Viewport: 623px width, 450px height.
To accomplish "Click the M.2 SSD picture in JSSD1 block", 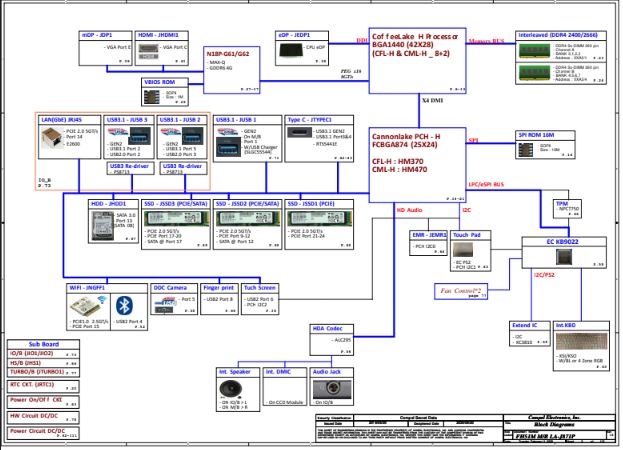I will coord(320,218).
